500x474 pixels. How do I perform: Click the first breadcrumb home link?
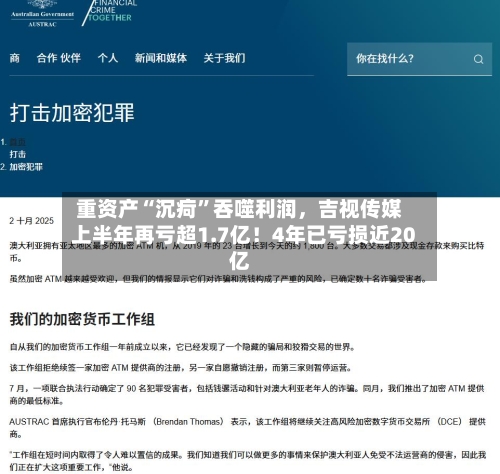[x=17, y=142]
